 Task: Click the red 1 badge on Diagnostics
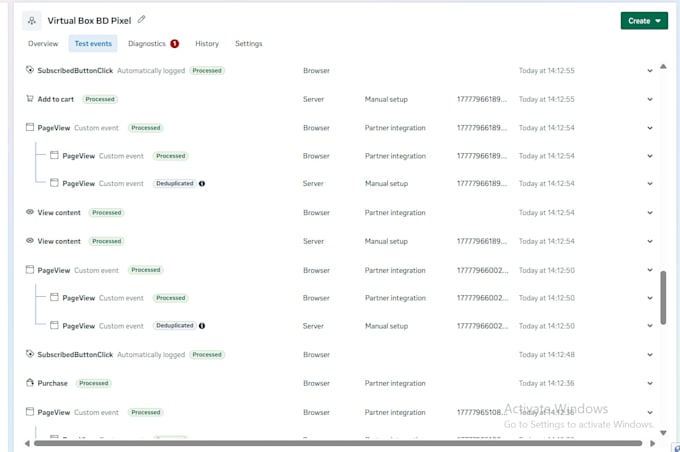tap(174, 43)
